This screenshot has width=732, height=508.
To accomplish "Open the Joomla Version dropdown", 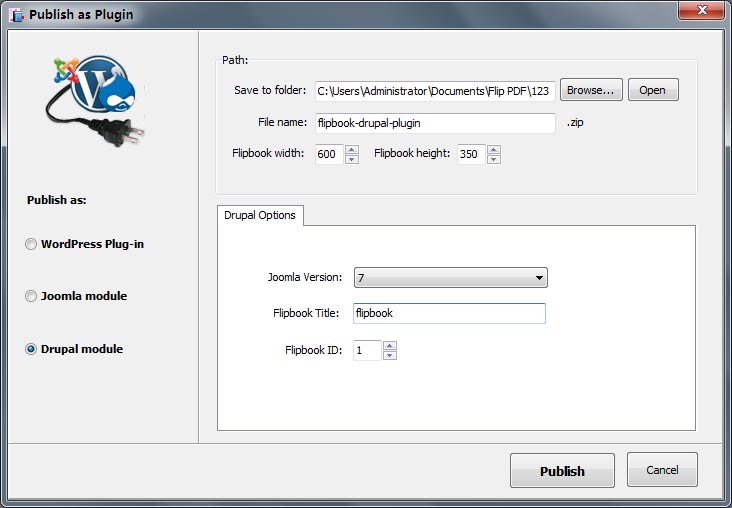I will click(450, 278).
